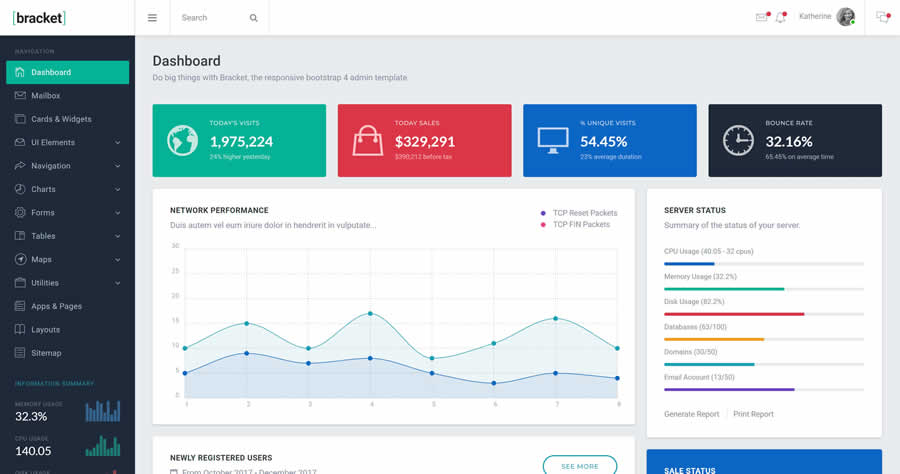Click the CPU Usage sparkline chart in sidebar
The width and height of the screenshot is (900, 474).
[103, 445]
